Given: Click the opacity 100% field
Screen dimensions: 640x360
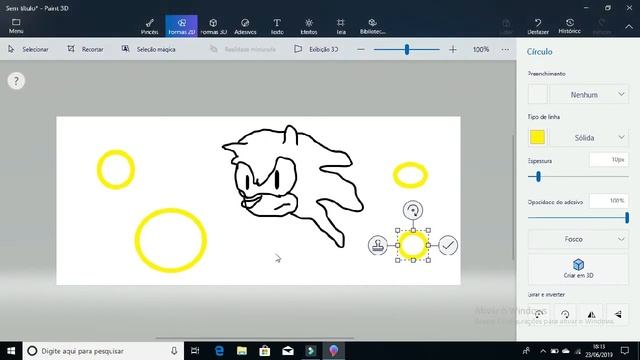Looking at the screenshot, I should click(608, 201).
